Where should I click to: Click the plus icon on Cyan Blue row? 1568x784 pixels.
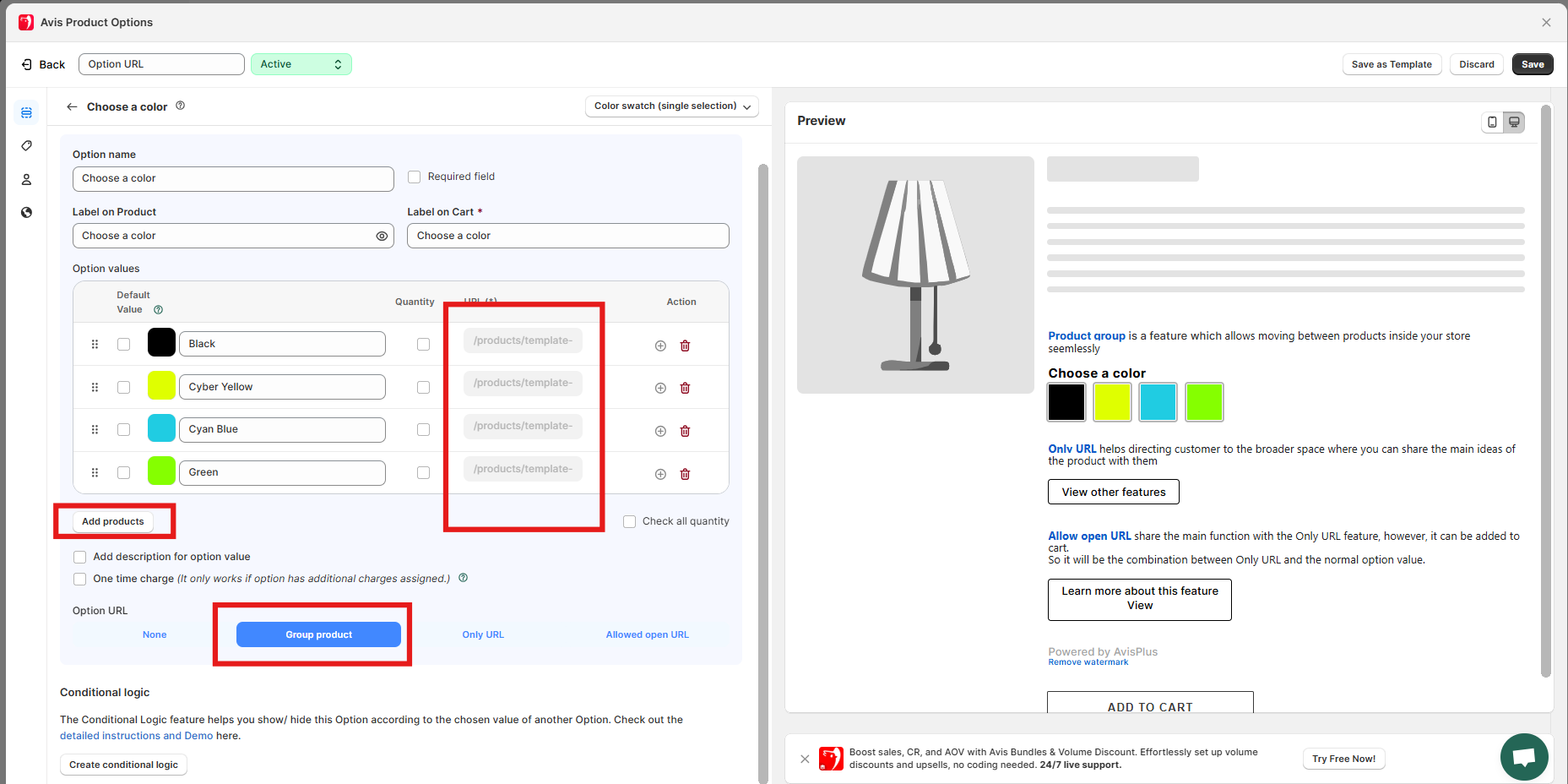pos(660,431)
